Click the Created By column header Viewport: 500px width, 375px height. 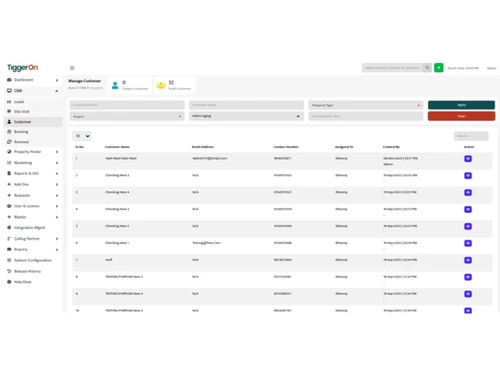(x=391, y=147)
